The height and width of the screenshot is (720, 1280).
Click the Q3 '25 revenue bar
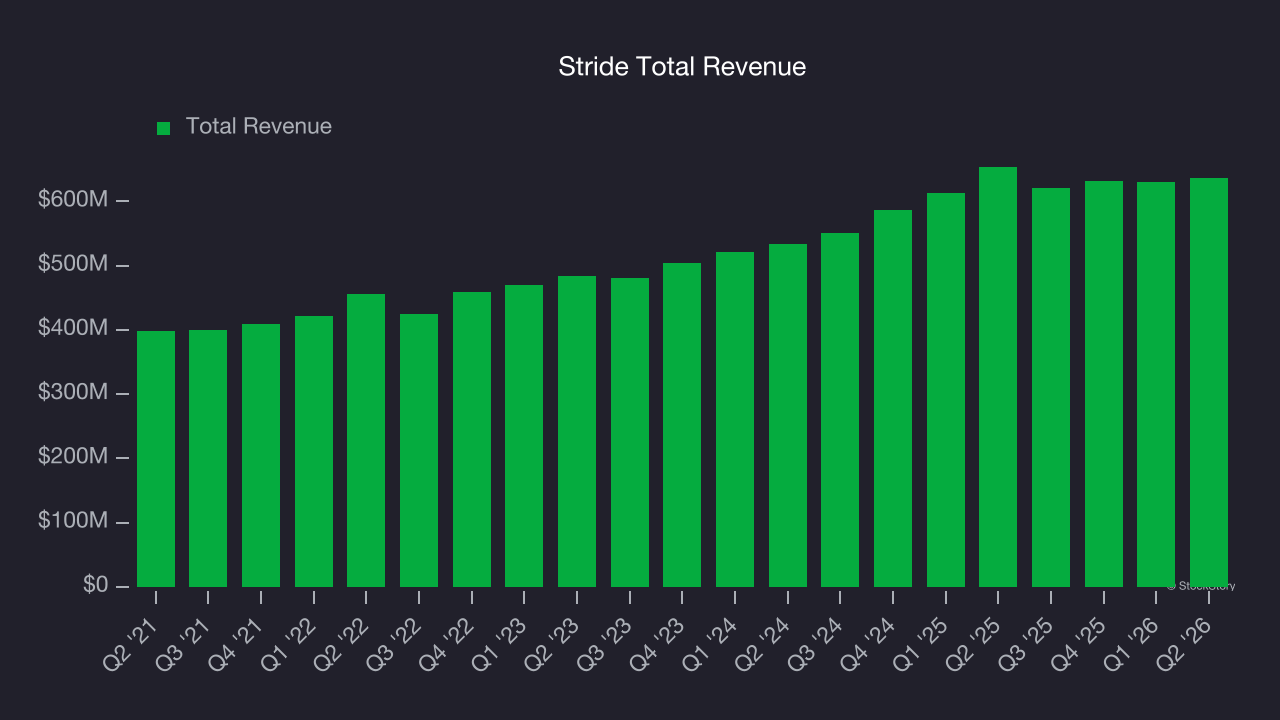click(1051, 387)
